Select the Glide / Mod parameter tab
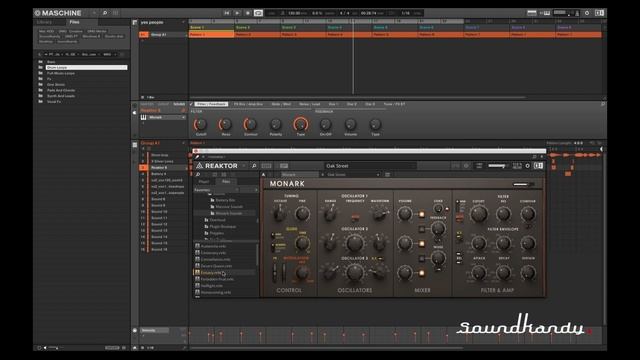The height and width of the screenshot is (360, 640). [x=281, y=104]
